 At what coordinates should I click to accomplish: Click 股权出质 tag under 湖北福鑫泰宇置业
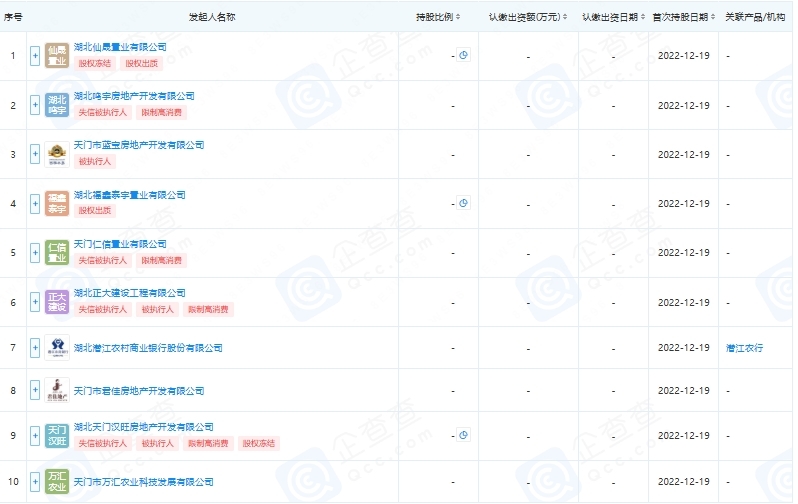(x=95, y=210)
